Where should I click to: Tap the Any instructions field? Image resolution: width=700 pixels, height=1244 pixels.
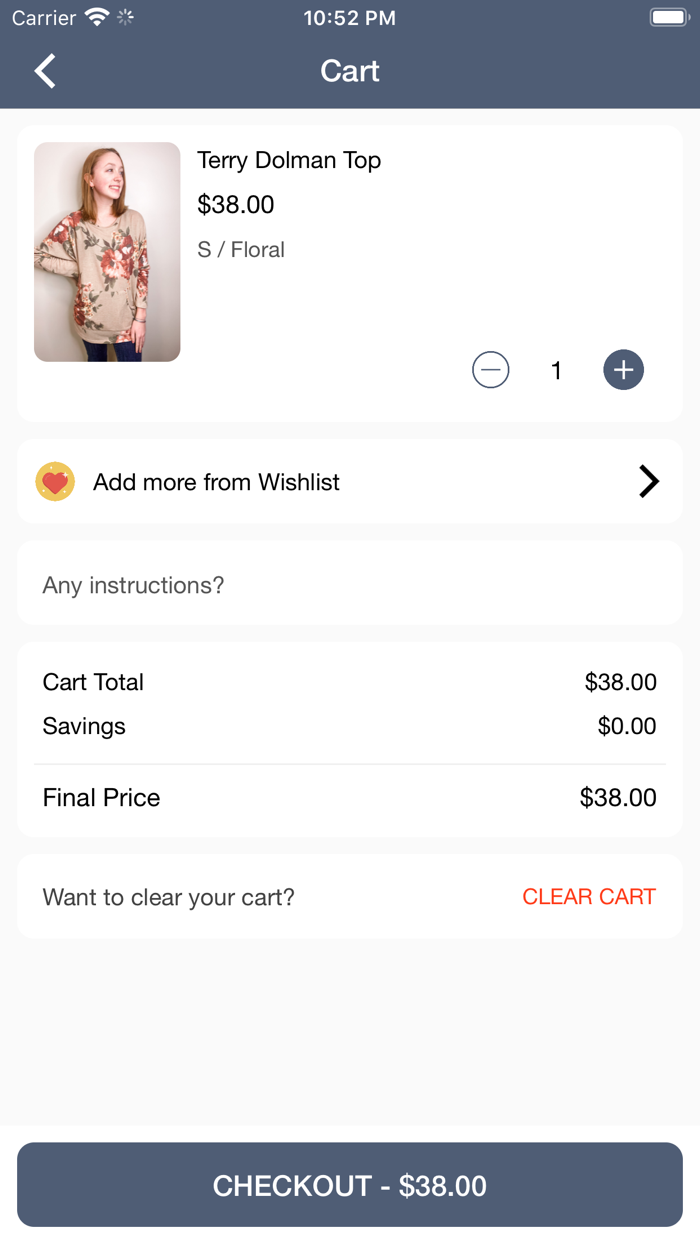tap(350, 585)
